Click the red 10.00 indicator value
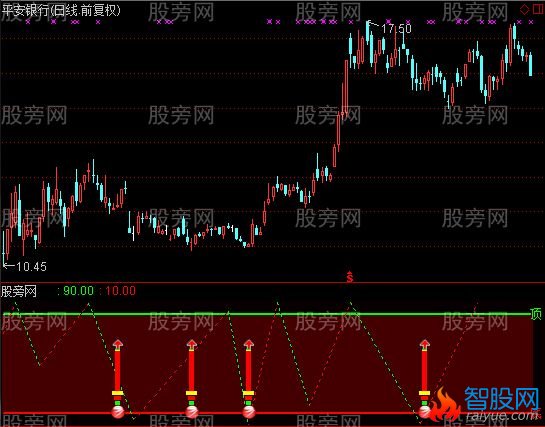The height and width of the screenshot is (427, 545). click(x=120, y=291)
